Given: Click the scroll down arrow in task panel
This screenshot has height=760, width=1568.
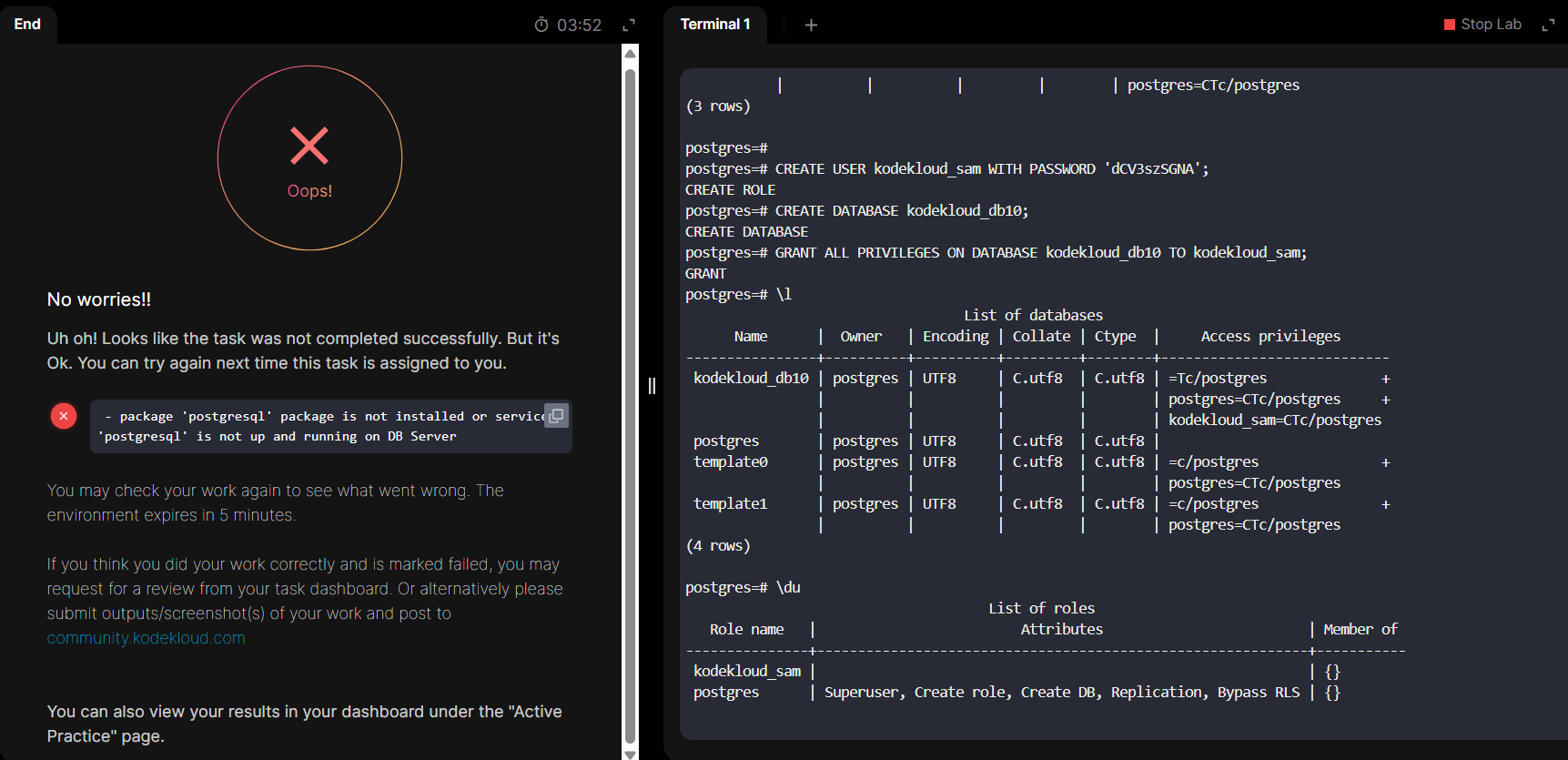Looking at the screenshot, I should 630,753.
